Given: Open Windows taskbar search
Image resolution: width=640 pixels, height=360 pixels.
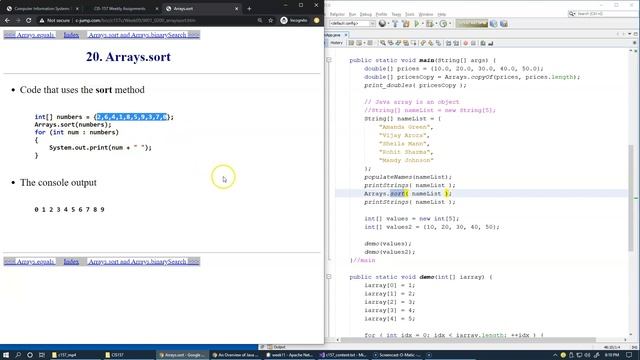Looking at the screenshot, I should pyautogui.click(x=18, y=355).
